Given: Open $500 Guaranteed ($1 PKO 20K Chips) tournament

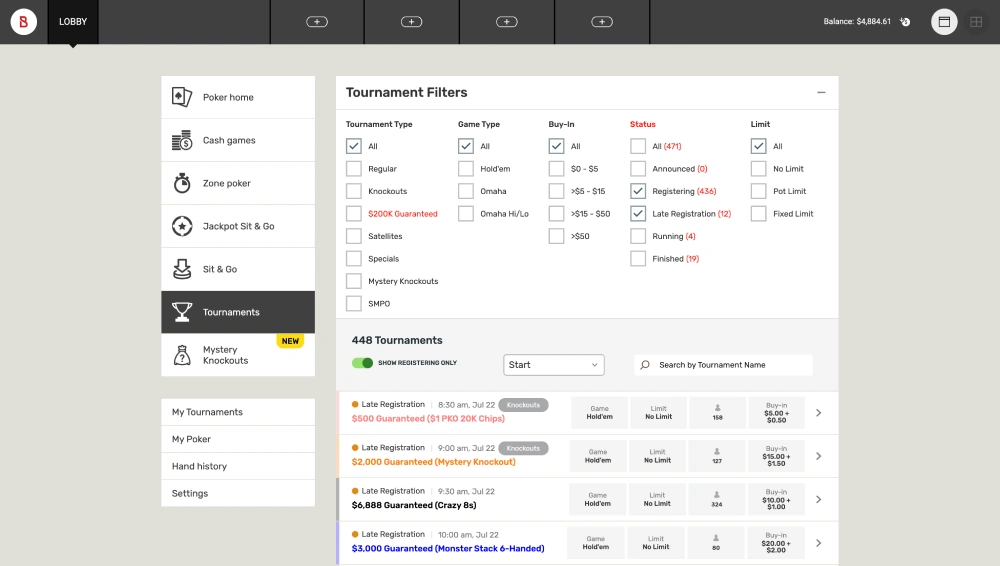Looking at the screenshot, I should tap(428, 419).
